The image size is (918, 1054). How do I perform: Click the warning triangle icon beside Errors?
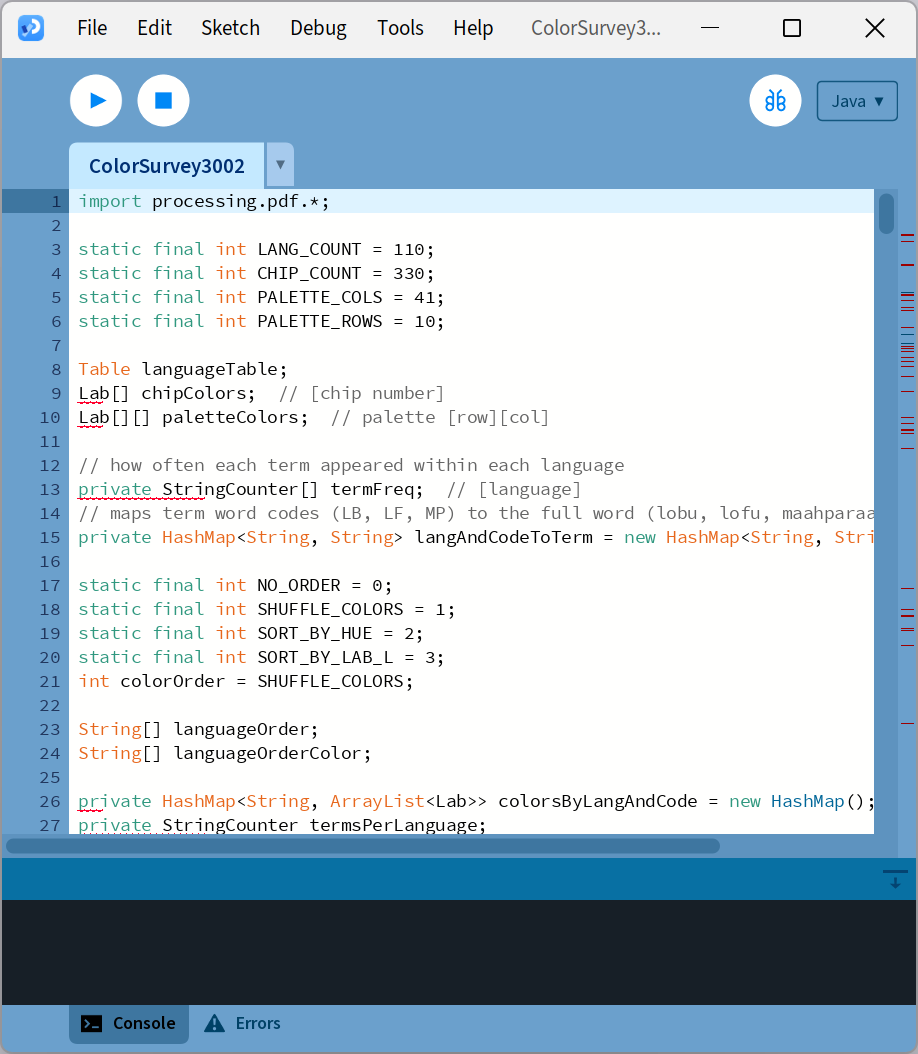214,1023
